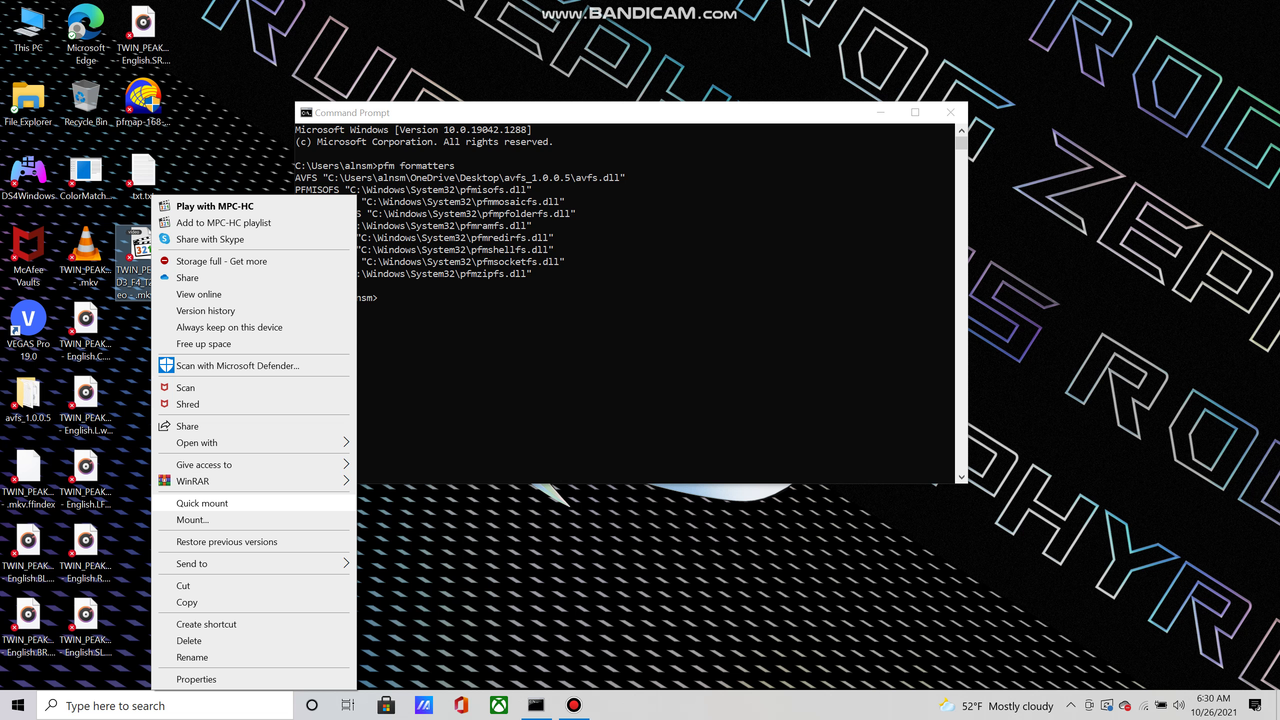
Task: Choose Play with MPC-HC
Action: (x=254, y=206)
